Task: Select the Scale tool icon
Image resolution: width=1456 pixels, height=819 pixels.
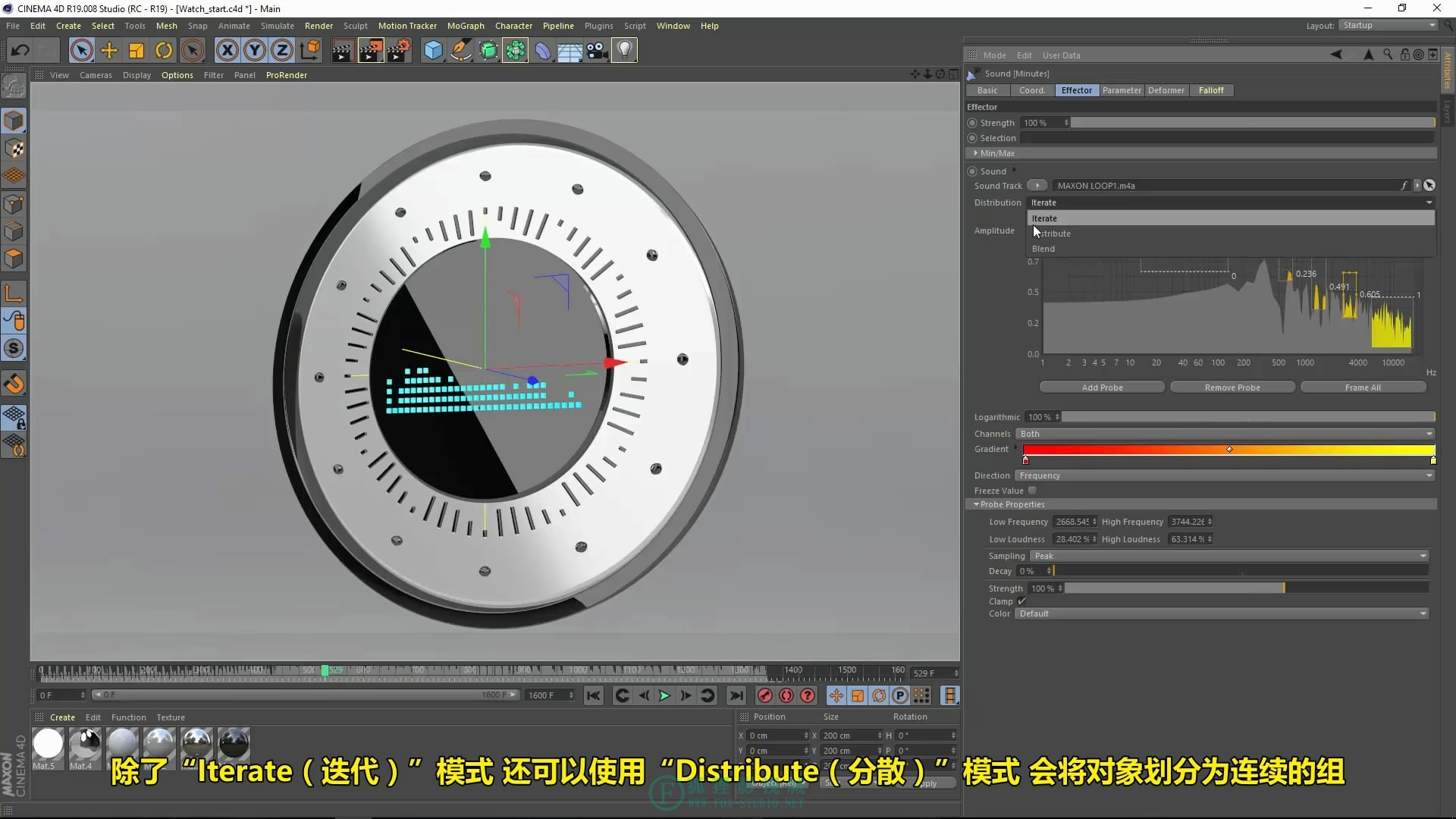Action: tap(136, 51)
